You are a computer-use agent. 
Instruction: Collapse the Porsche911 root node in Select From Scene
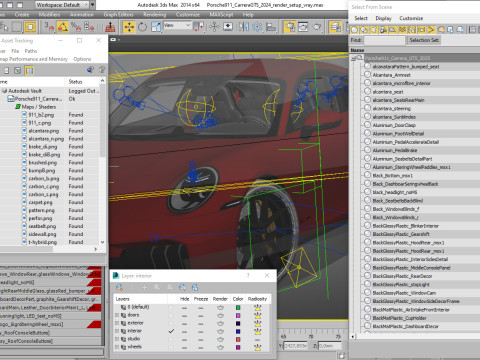354,58
